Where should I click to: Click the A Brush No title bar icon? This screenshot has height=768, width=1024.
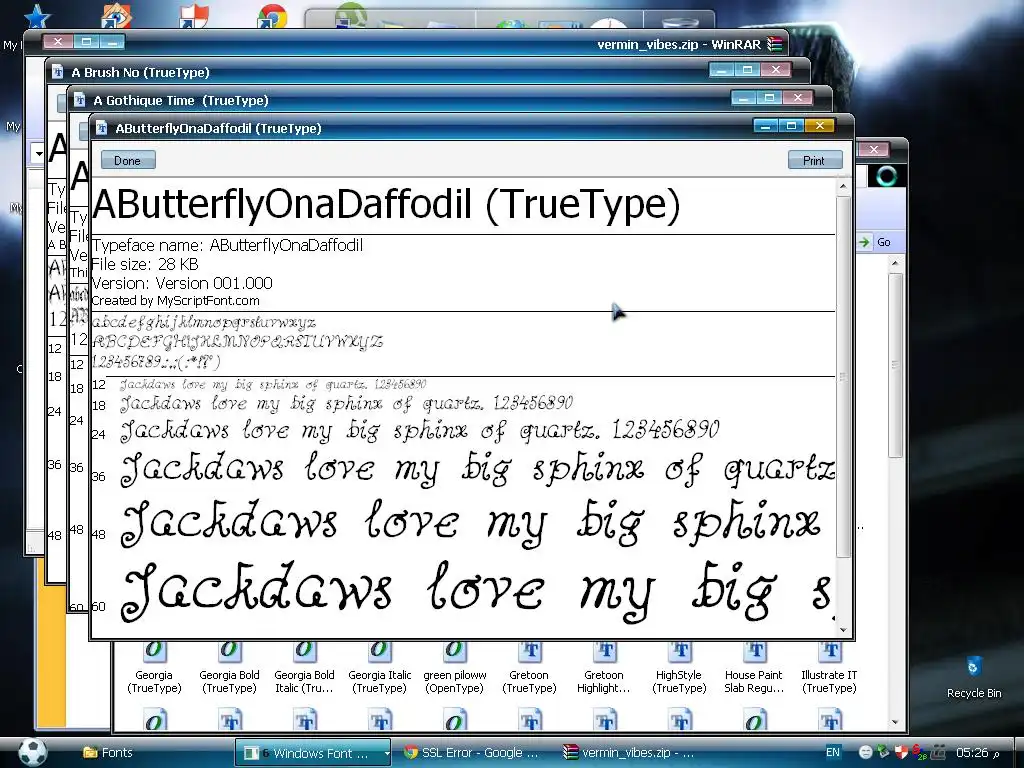click(x=57, y=72)
